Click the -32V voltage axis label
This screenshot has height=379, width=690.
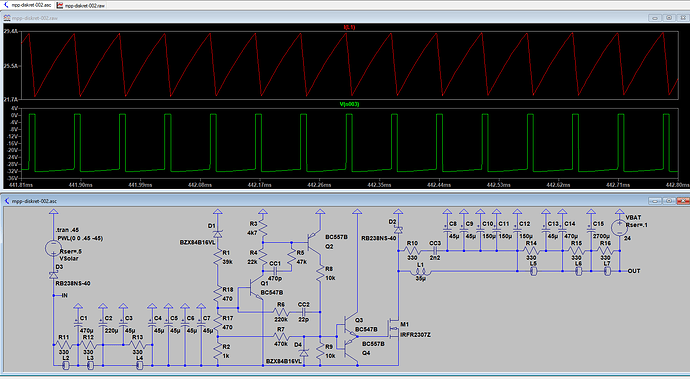click(14, 171)
